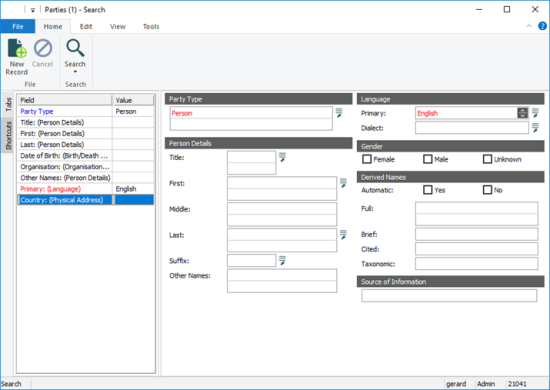Screen dimensions: 550x390
Task: Check the Unknown gender checkbox
Action: point(487,159)
